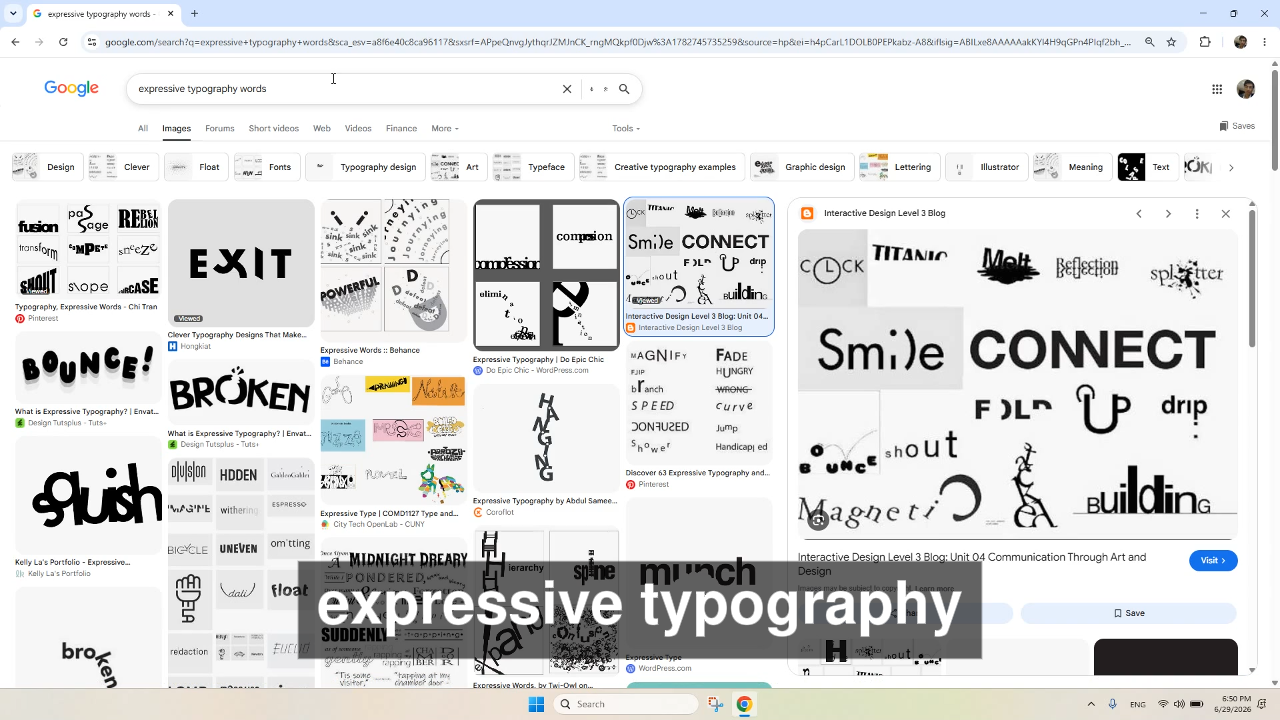Open the taskbar volume control
Image resolution: width=1280 pixels, height=720 pixels.
click(1179, 704)
